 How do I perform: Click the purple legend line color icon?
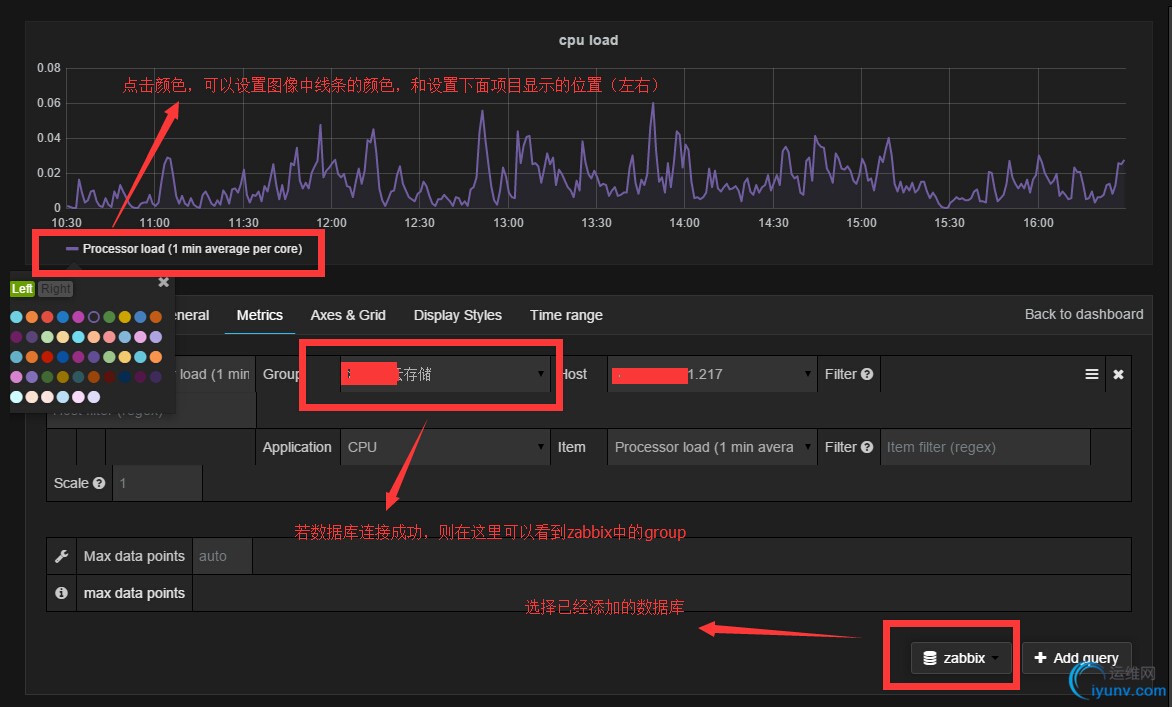coord(73,249)
